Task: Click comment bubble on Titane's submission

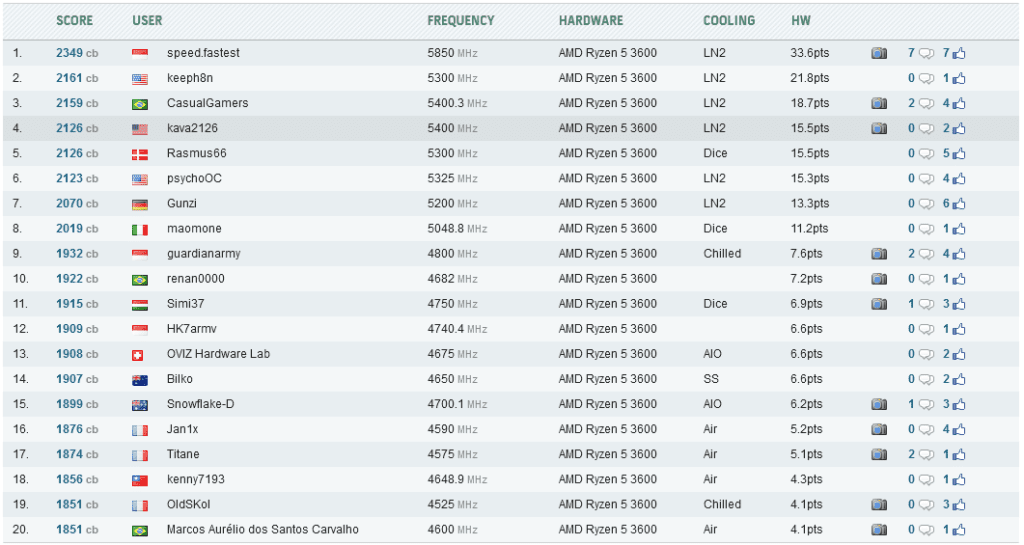Action: pyautogui.click(x=926, y=454)
